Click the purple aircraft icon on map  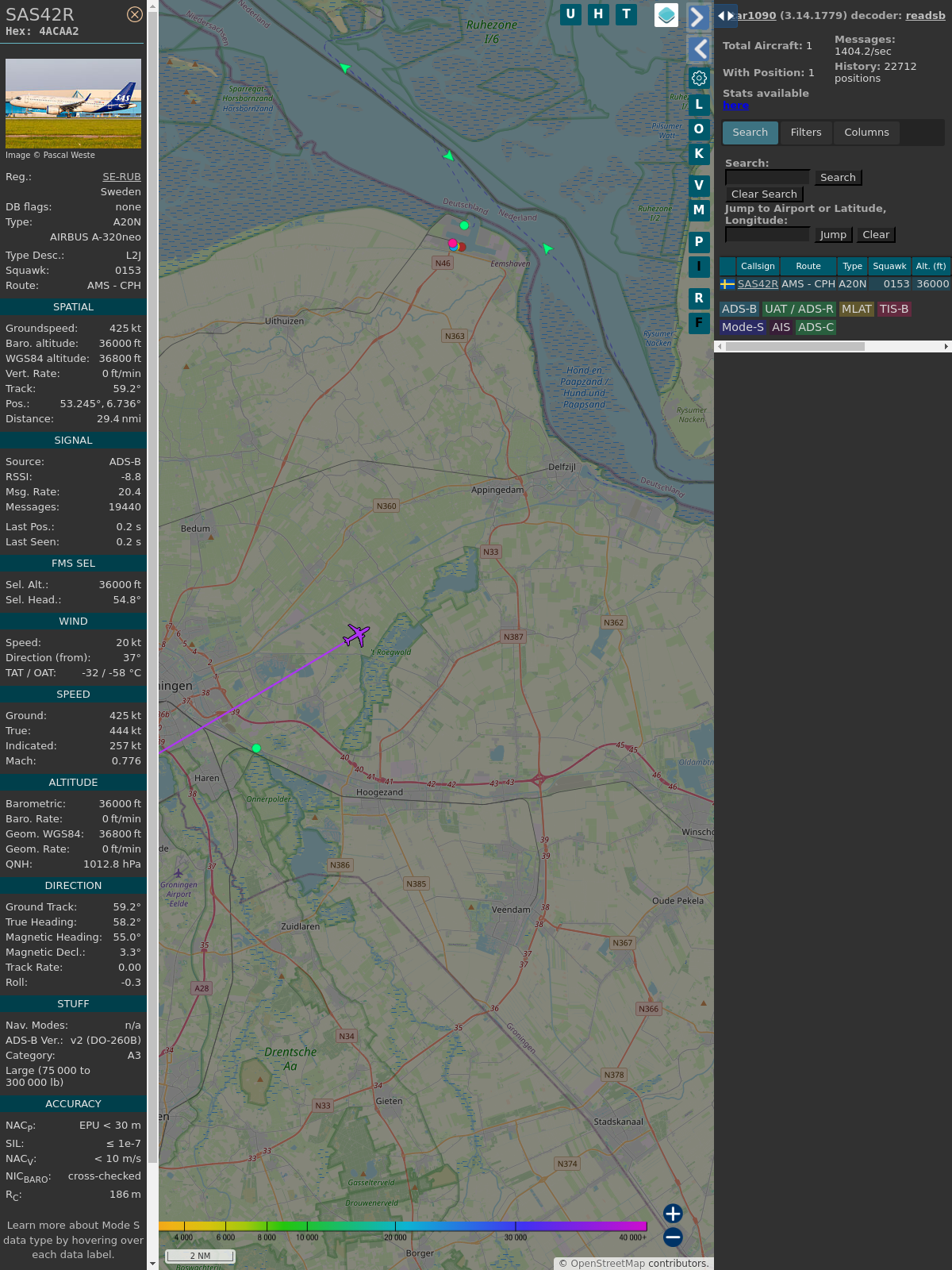357,635
